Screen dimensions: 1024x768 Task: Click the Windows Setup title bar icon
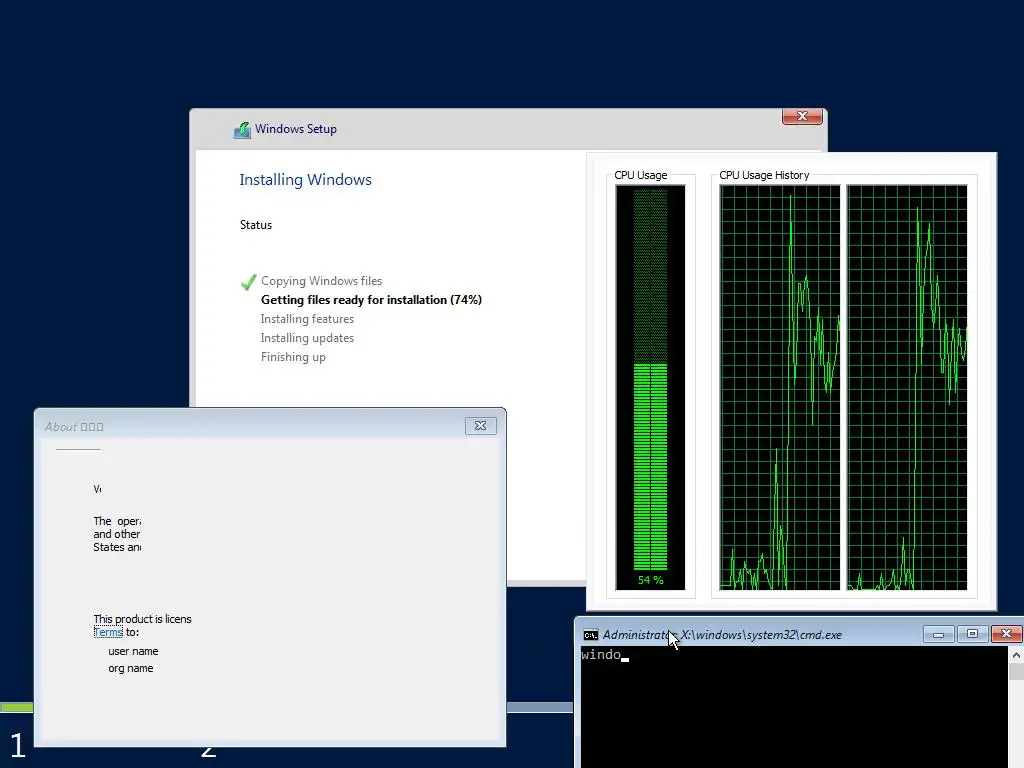pyautogui.click(x=242, y=129)
